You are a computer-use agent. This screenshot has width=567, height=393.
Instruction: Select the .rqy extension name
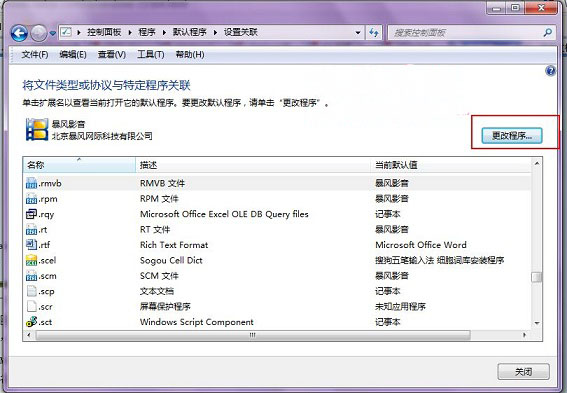(46, 214)
